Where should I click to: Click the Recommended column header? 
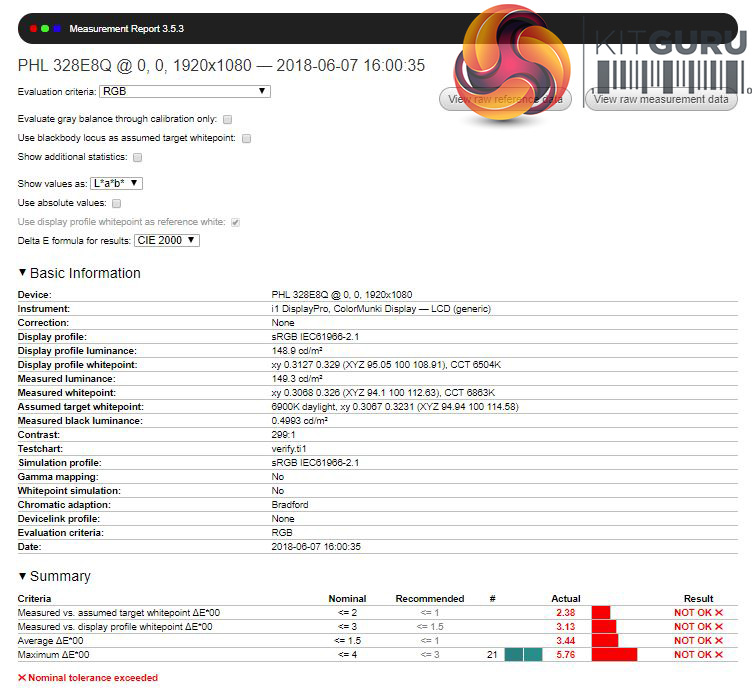[x=430, y=599]
